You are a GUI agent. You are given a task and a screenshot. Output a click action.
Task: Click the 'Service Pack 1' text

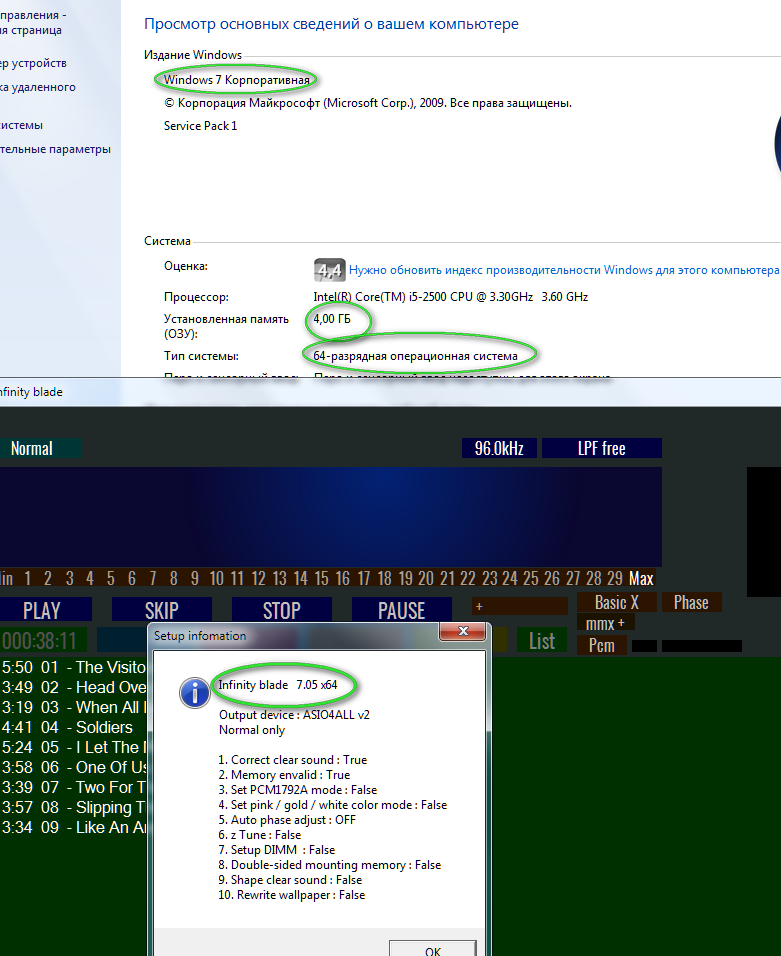(200, 126)
